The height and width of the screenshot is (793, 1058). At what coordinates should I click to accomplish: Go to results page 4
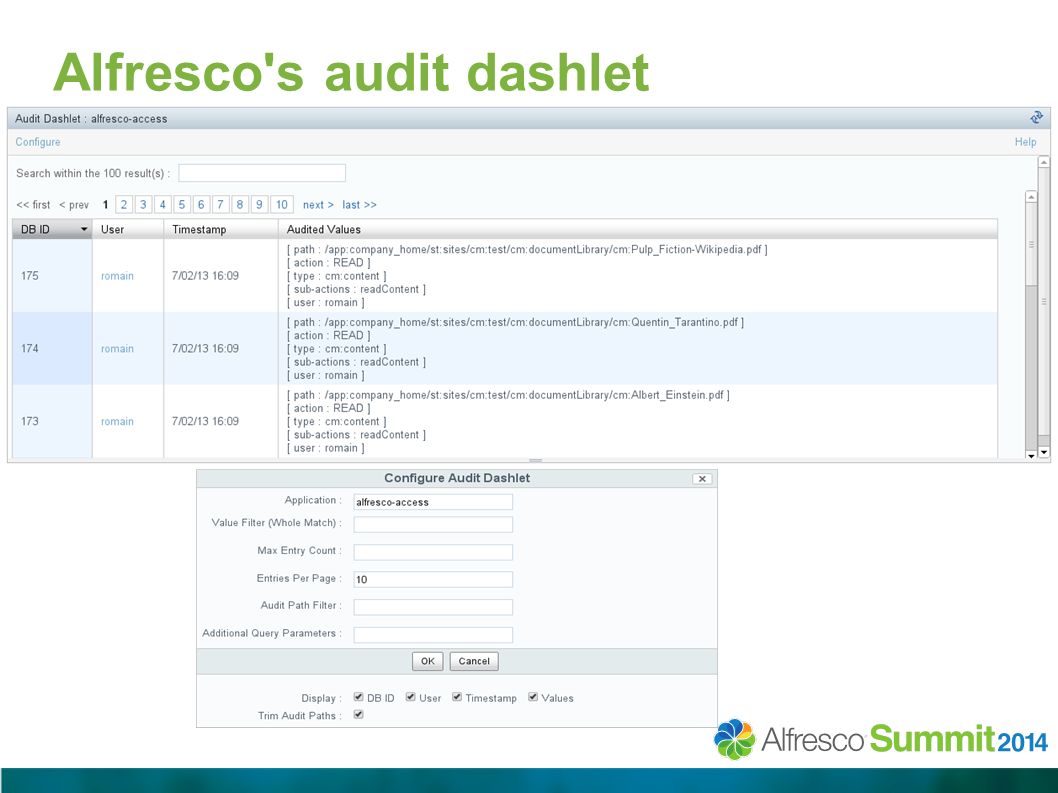coord(162,204)
